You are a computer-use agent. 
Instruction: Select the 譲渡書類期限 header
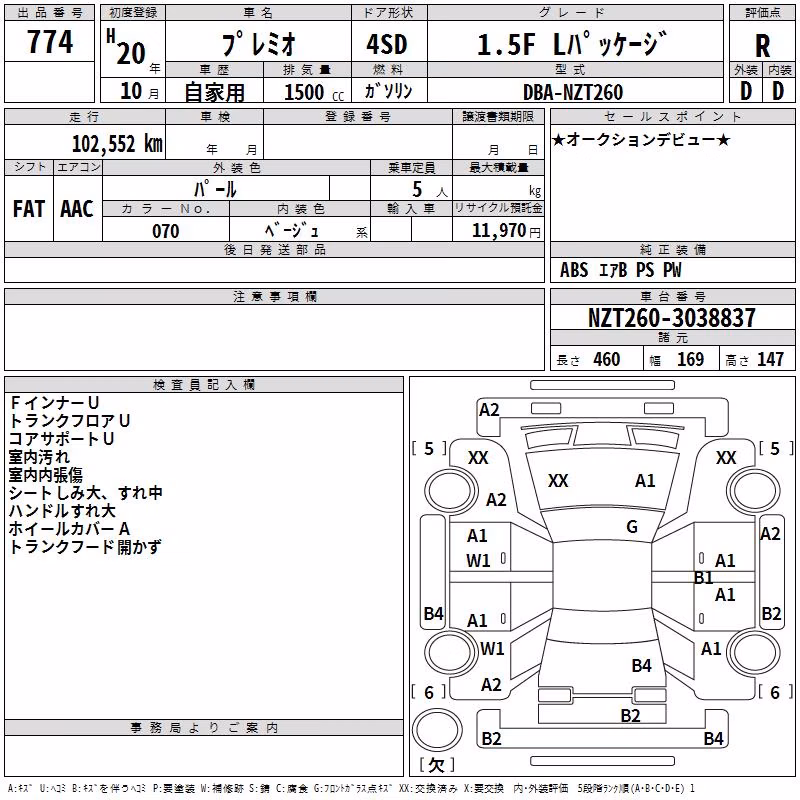pos(498,116)
